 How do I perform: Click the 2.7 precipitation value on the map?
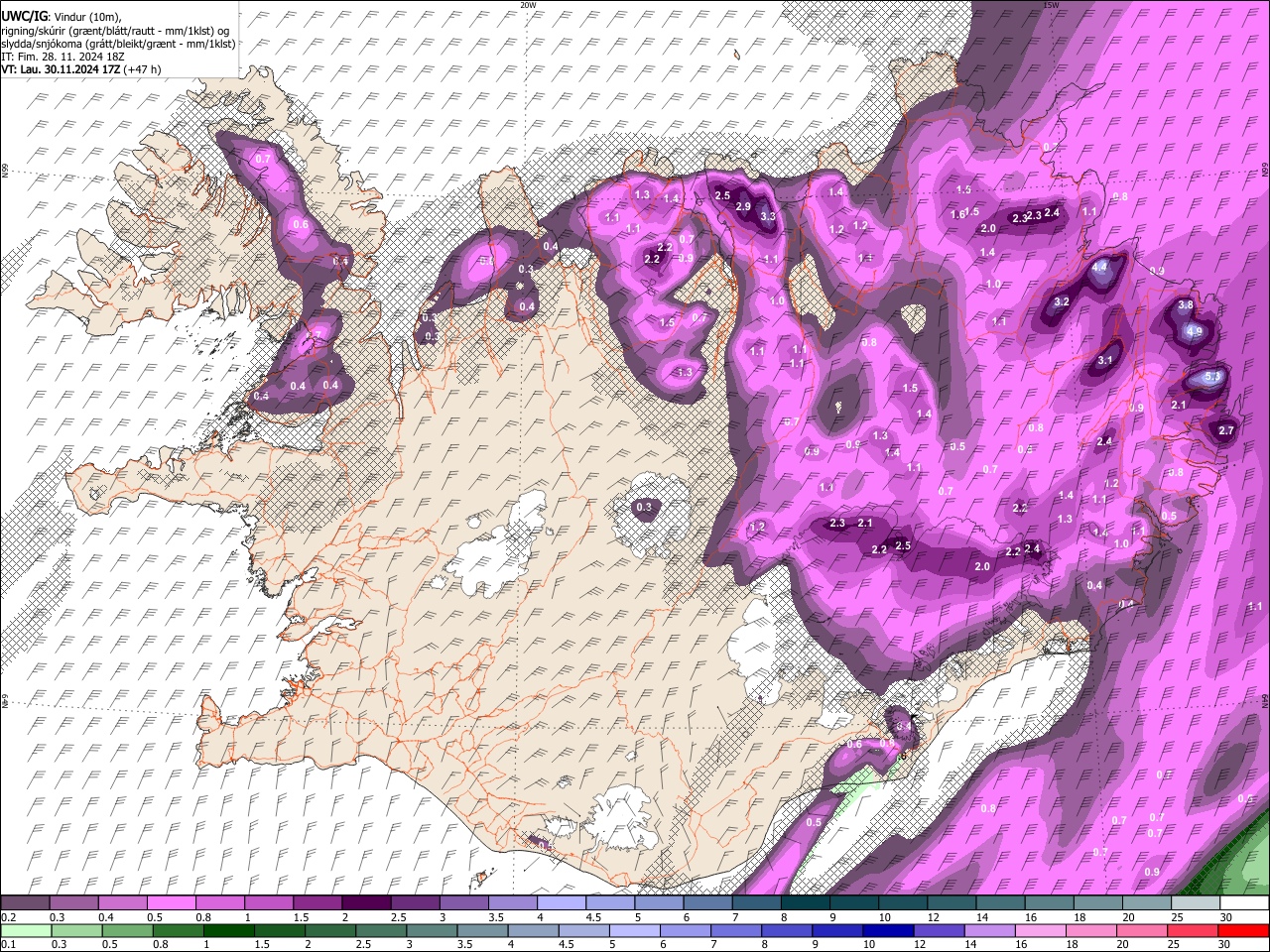[x=1226, y=430]
